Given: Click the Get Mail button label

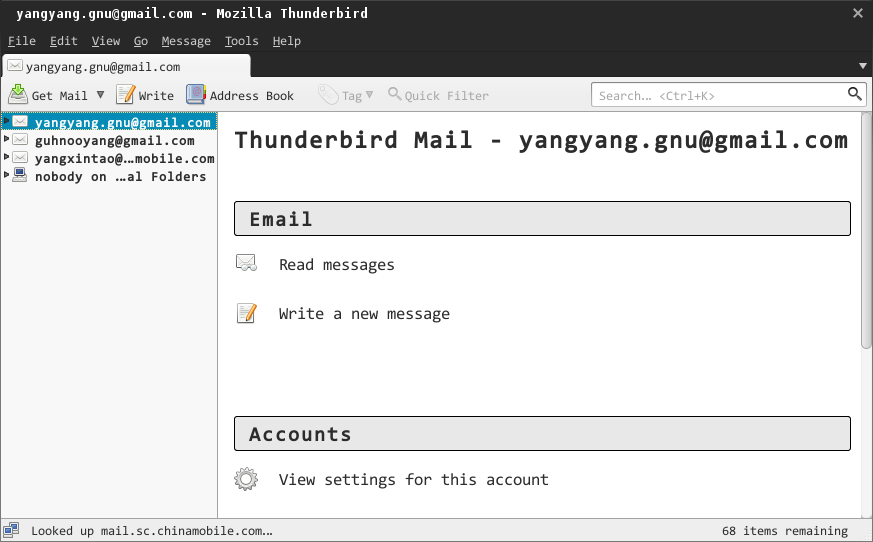Looking at the screenshot, I should pos(60,96).
